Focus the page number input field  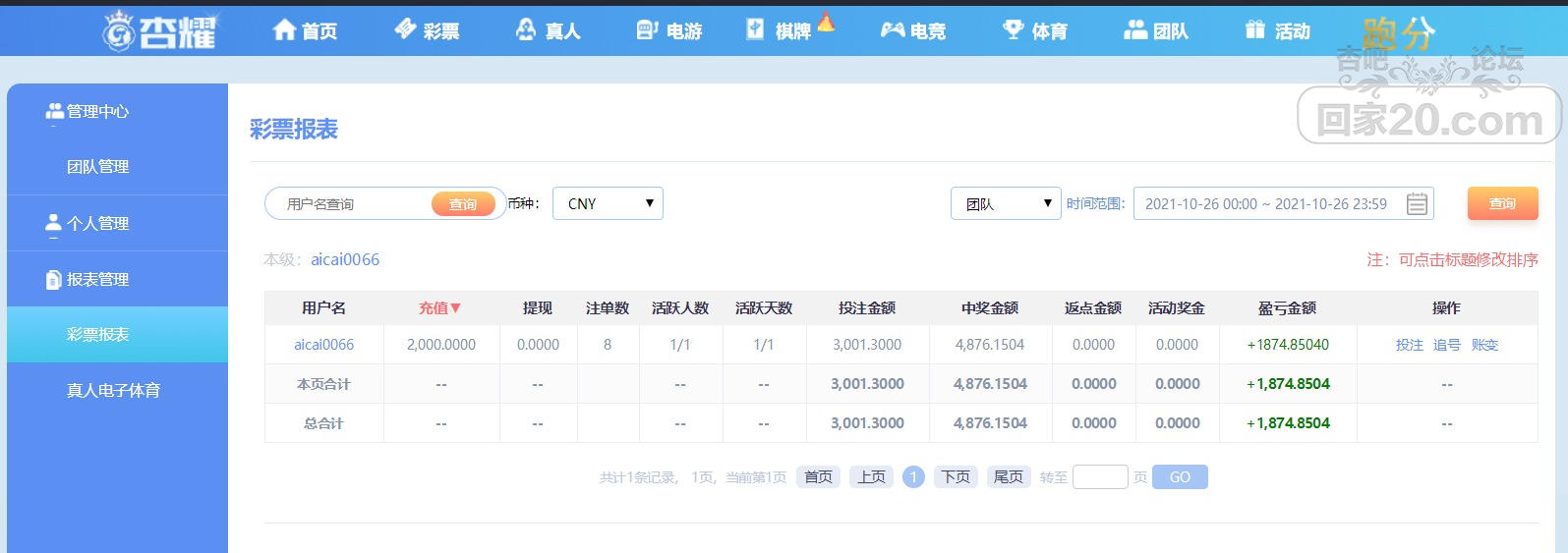pos(1100,477)
